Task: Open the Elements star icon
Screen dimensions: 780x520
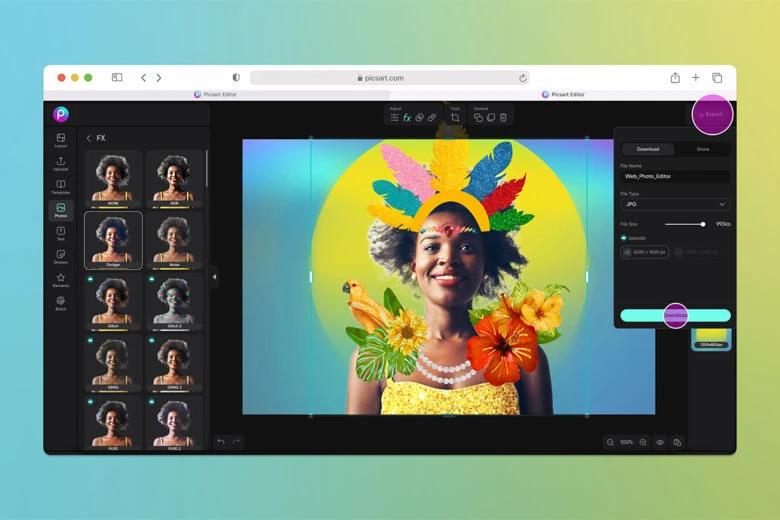Action: (x=61, y=279)
